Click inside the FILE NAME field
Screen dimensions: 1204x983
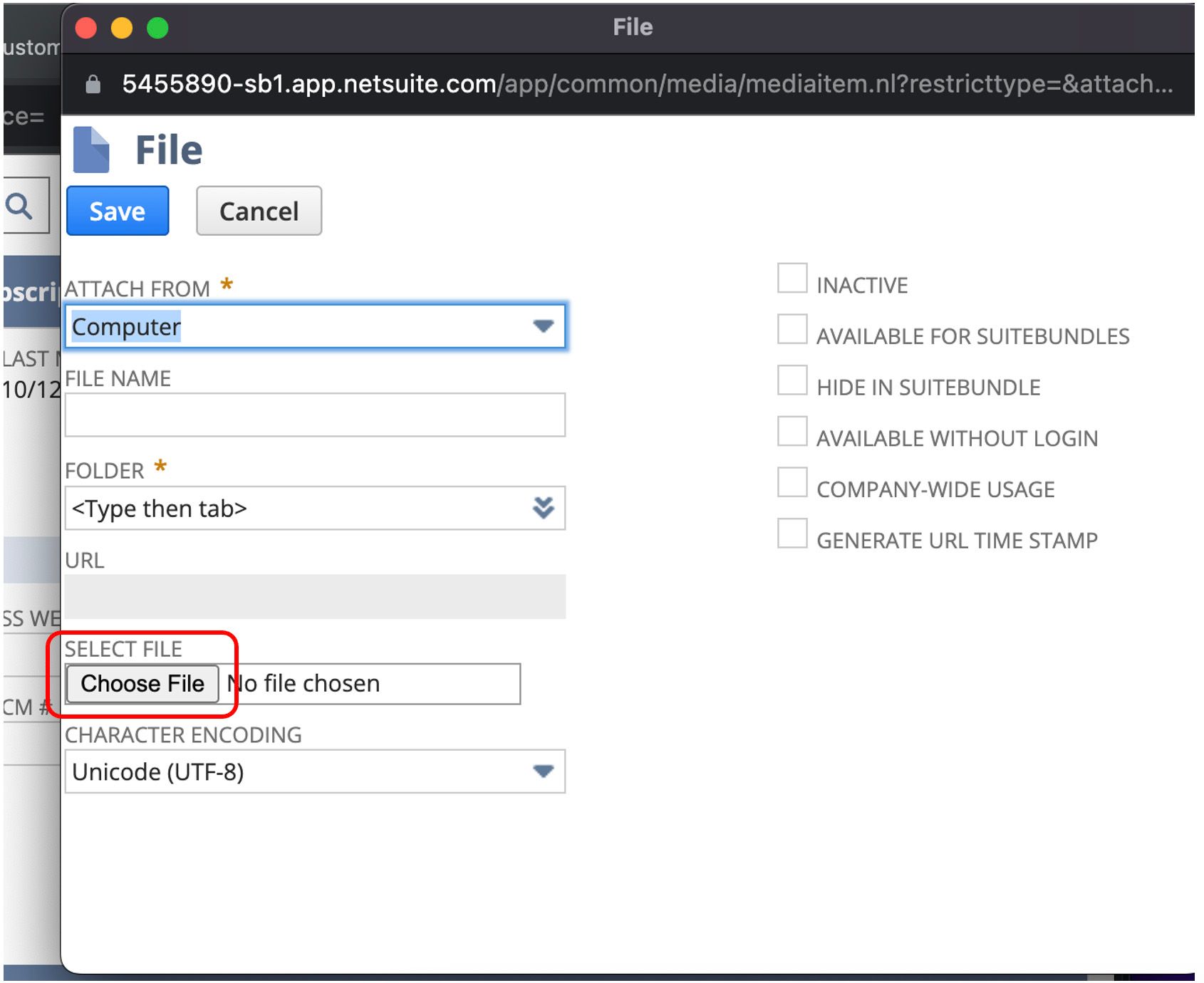coord(313,414)
